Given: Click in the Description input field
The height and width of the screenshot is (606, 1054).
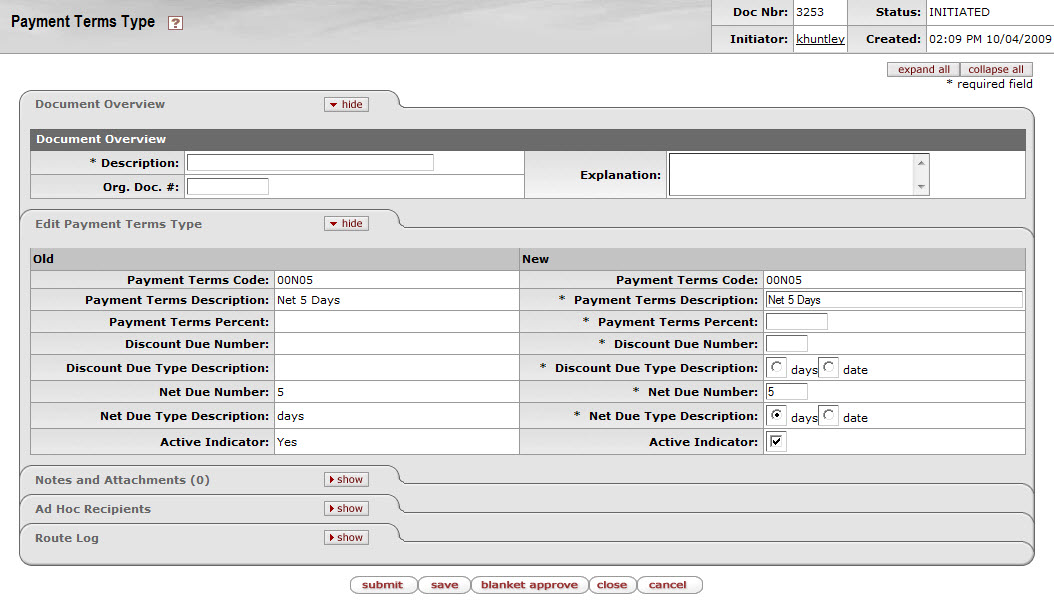Looking at the screenshot, I should click(x=310, y=163).
